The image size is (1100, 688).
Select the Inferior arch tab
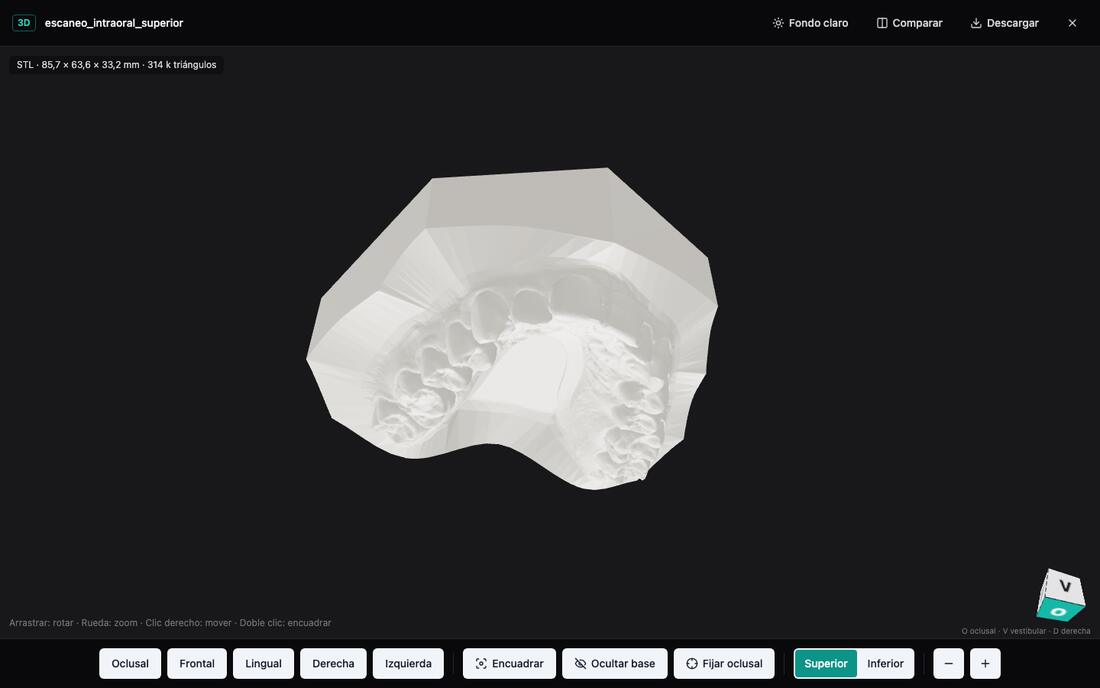coord(885,663)
